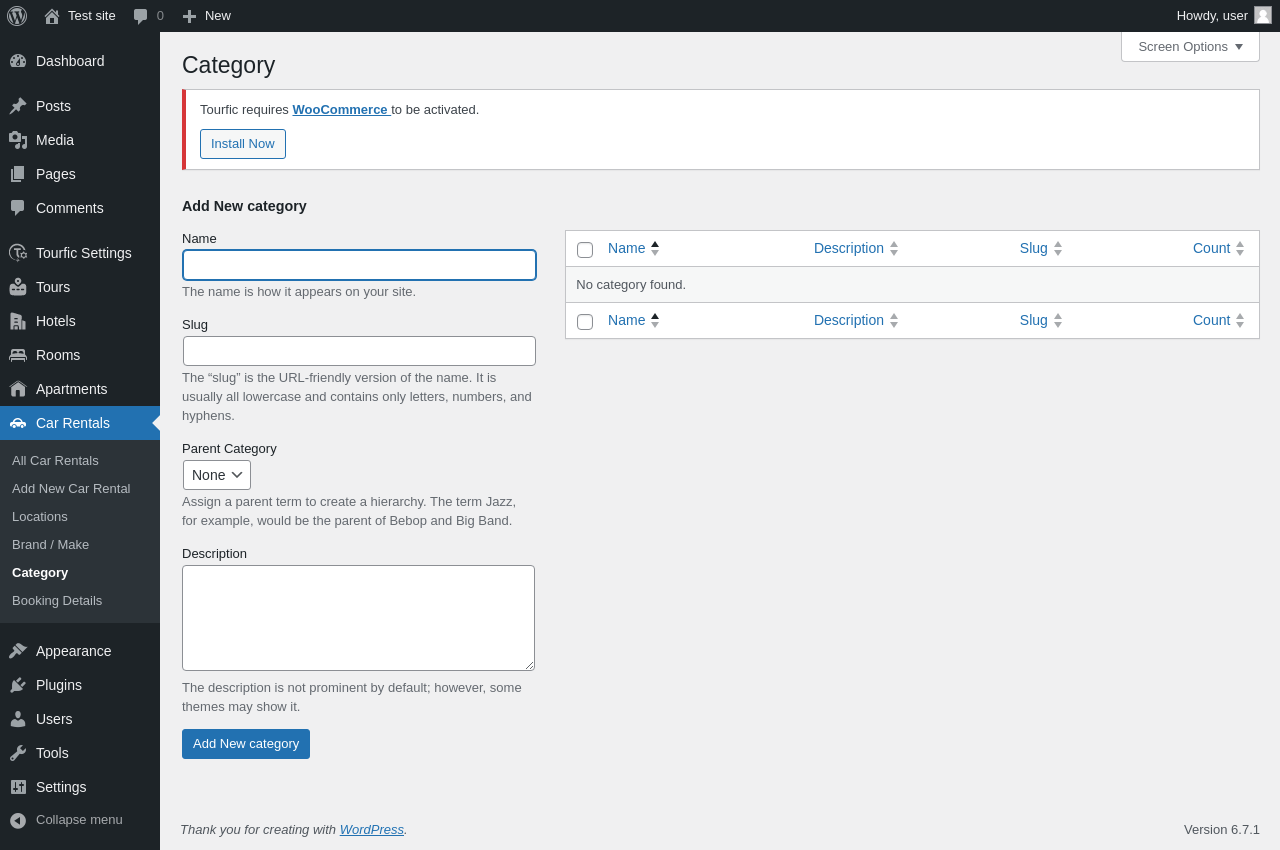The height and width of the screenshot is (850, 1280).
Task: Check the select-all box in table header
Action: [585, 250]
